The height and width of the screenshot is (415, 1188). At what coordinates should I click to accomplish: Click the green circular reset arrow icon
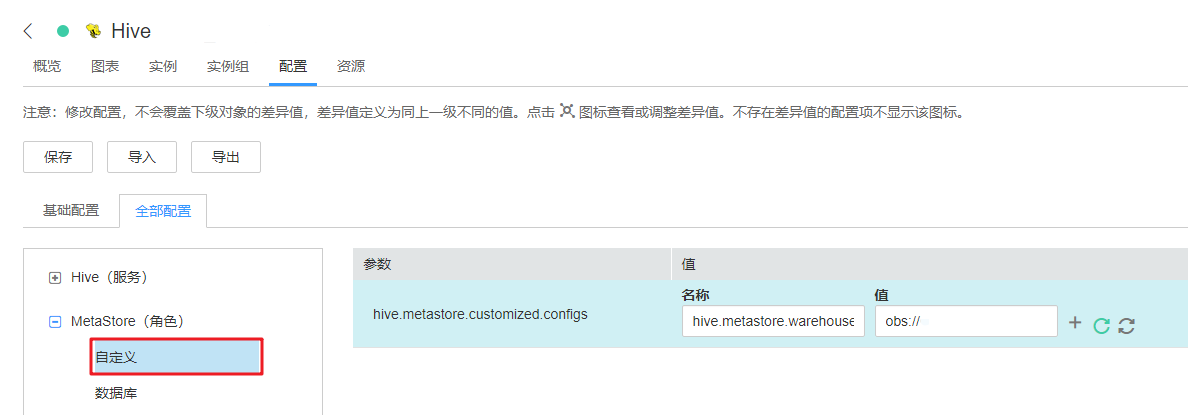pyautogui.click(x=1101, y=324)
